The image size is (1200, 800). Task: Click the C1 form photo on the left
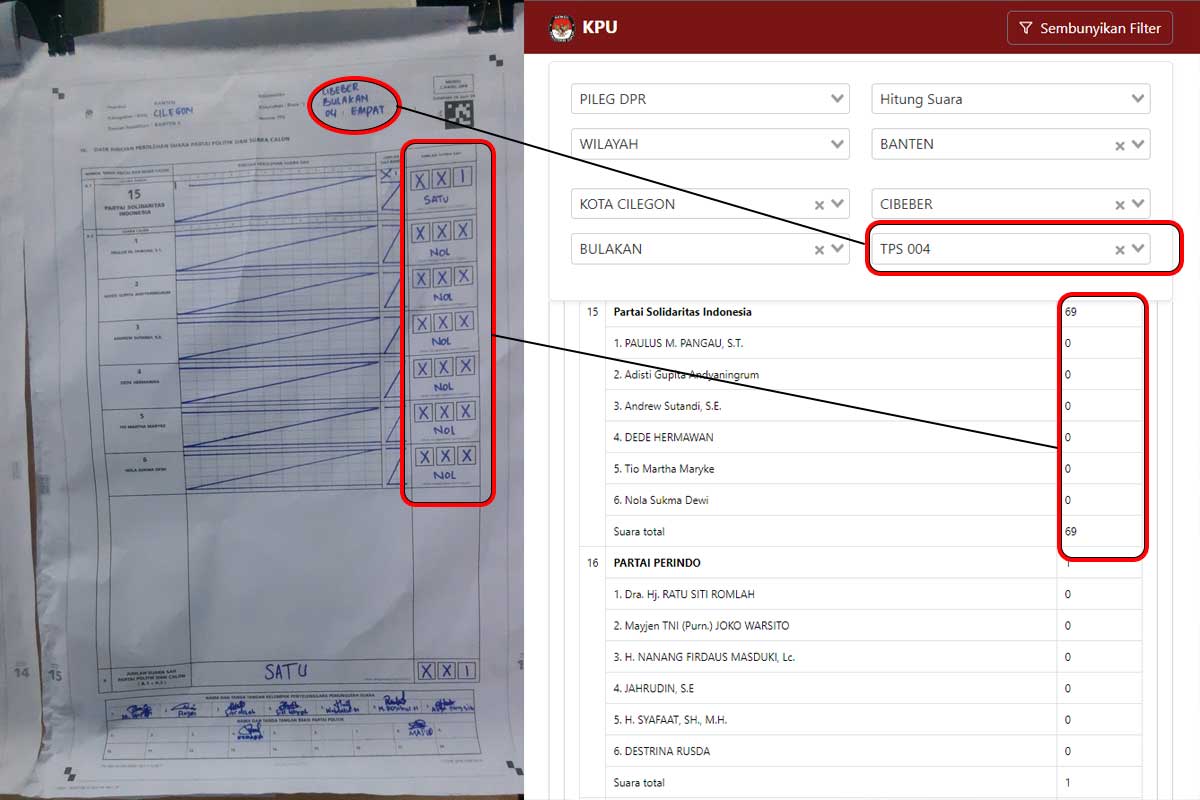pyautogui.click(x=261, y=400)
